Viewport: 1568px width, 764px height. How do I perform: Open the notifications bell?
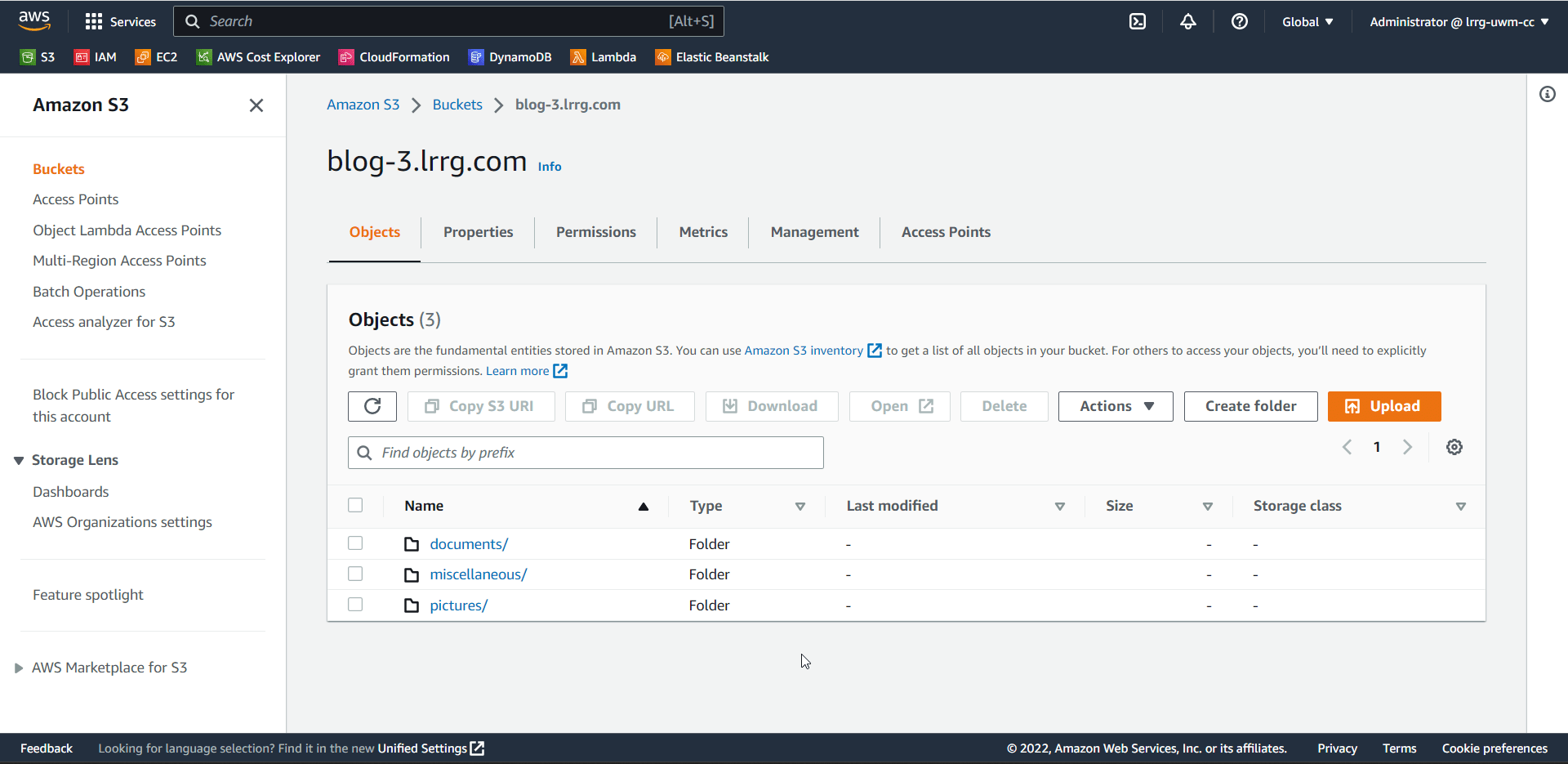1188,21
